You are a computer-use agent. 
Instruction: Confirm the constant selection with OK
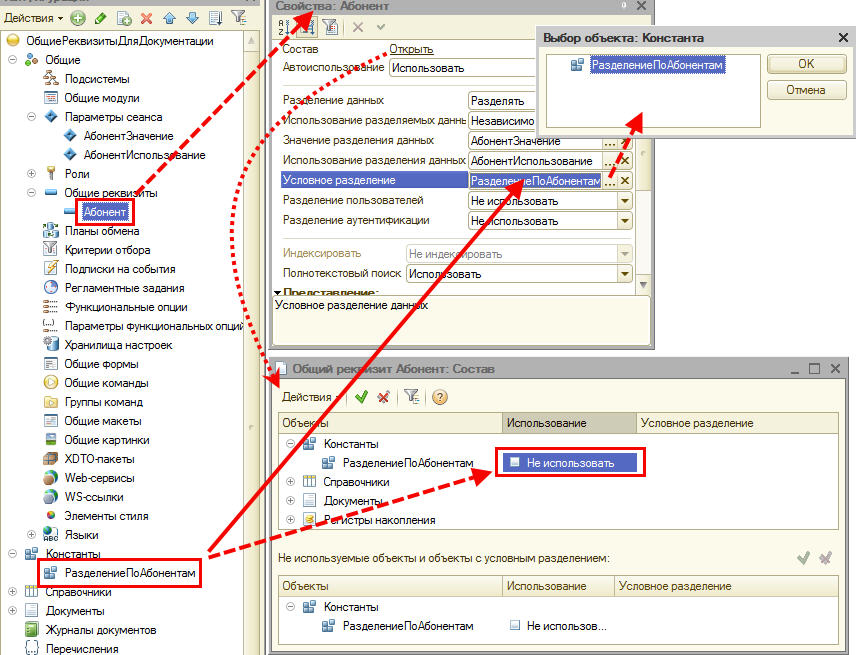806,64
